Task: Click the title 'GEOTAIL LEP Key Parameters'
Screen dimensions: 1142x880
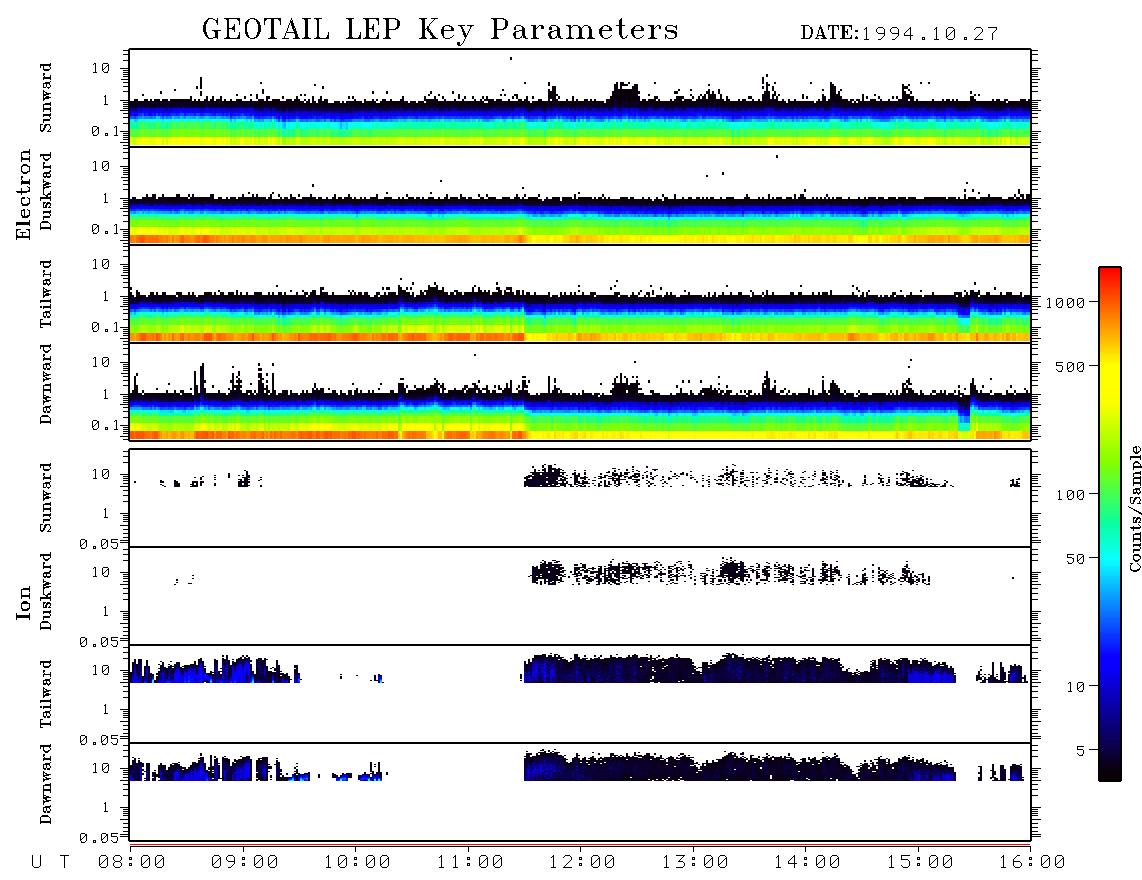Action: pyautogui.click(x=440, y=30)
